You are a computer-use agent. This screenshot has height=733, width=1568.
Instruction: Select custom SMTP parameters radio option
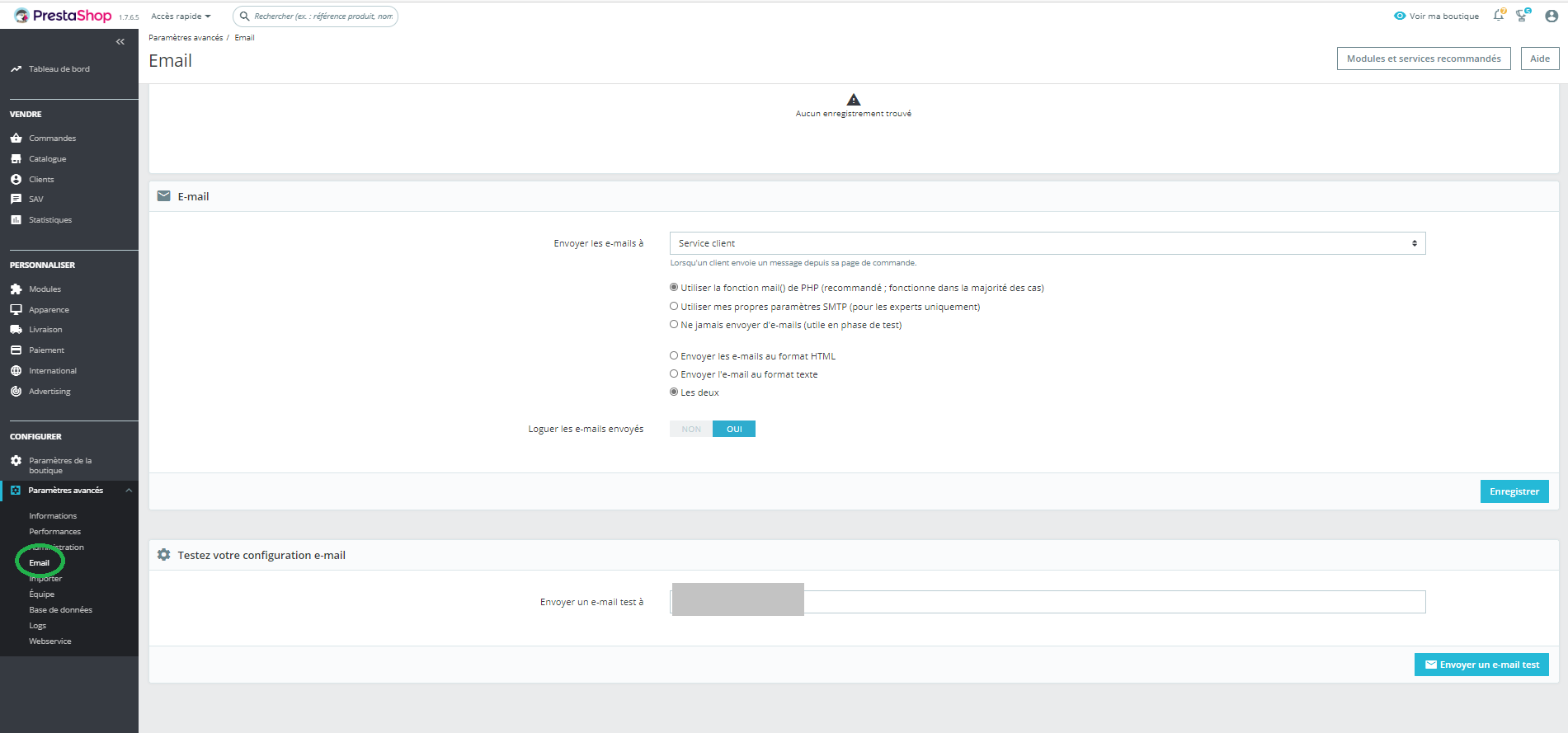click(x=674, y=306)
